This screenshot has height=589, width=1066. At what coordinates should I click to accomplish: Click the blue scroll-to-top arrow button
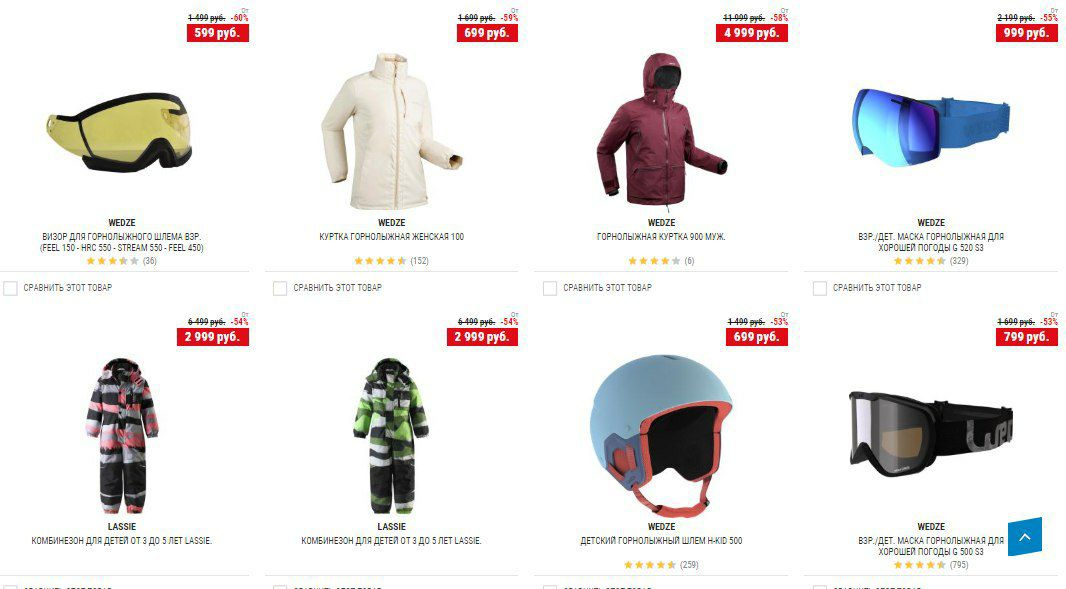(1025, 537)
